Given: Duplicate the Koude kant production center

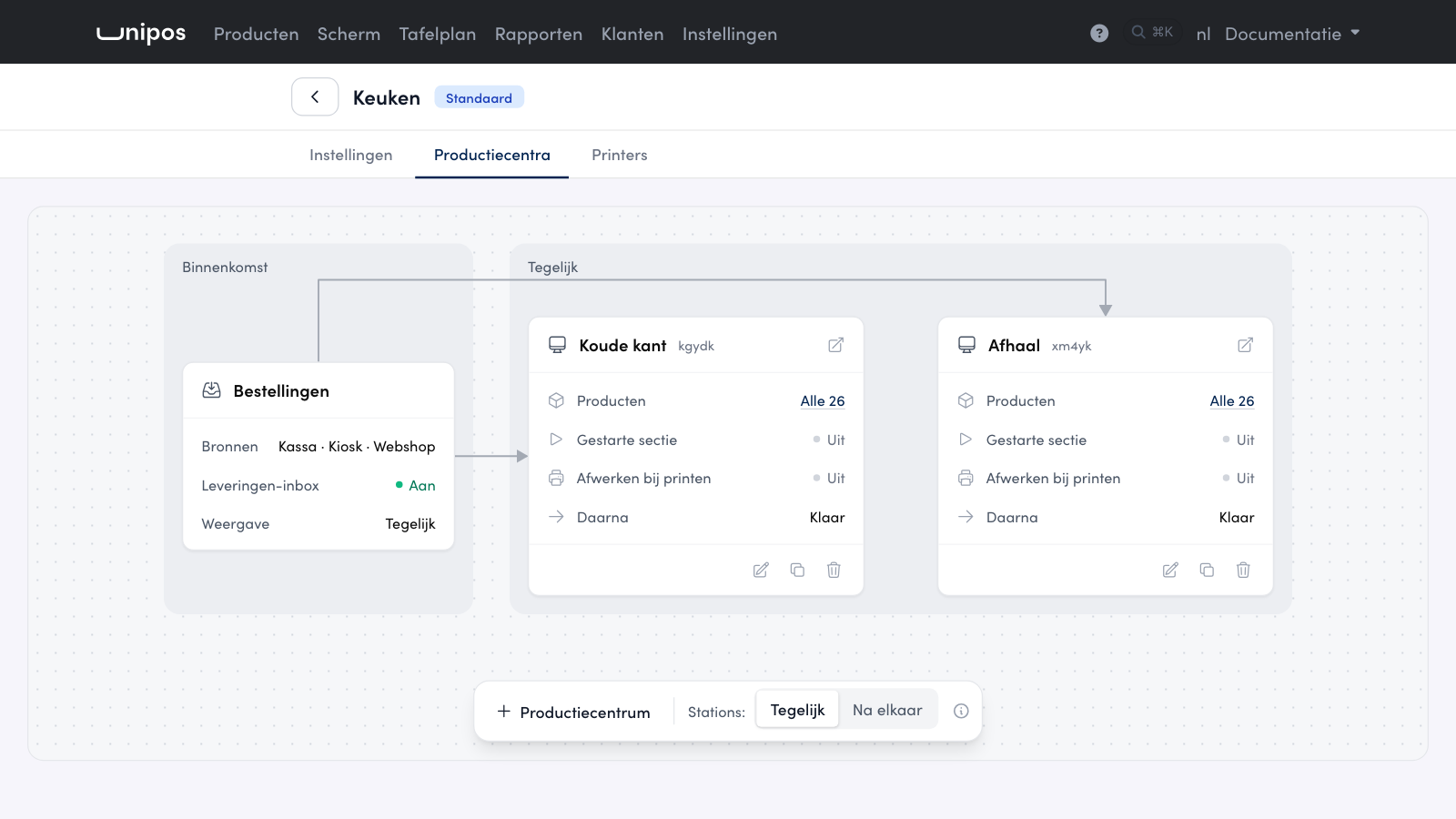Looking at the screenshot, I should [x=797, y=570].
